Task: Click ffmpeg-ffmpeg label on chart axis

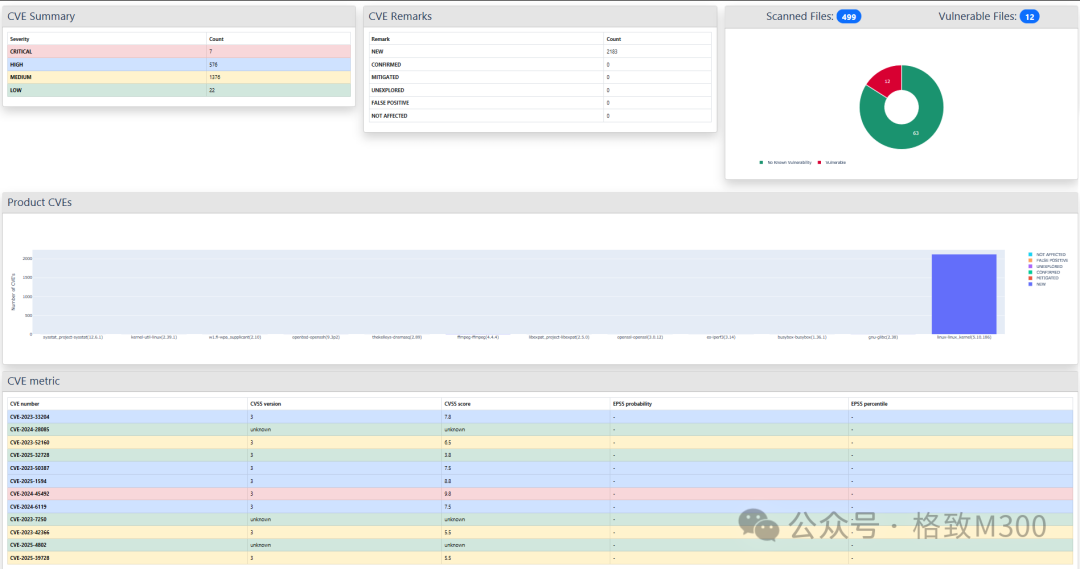Action: point(477,338)
